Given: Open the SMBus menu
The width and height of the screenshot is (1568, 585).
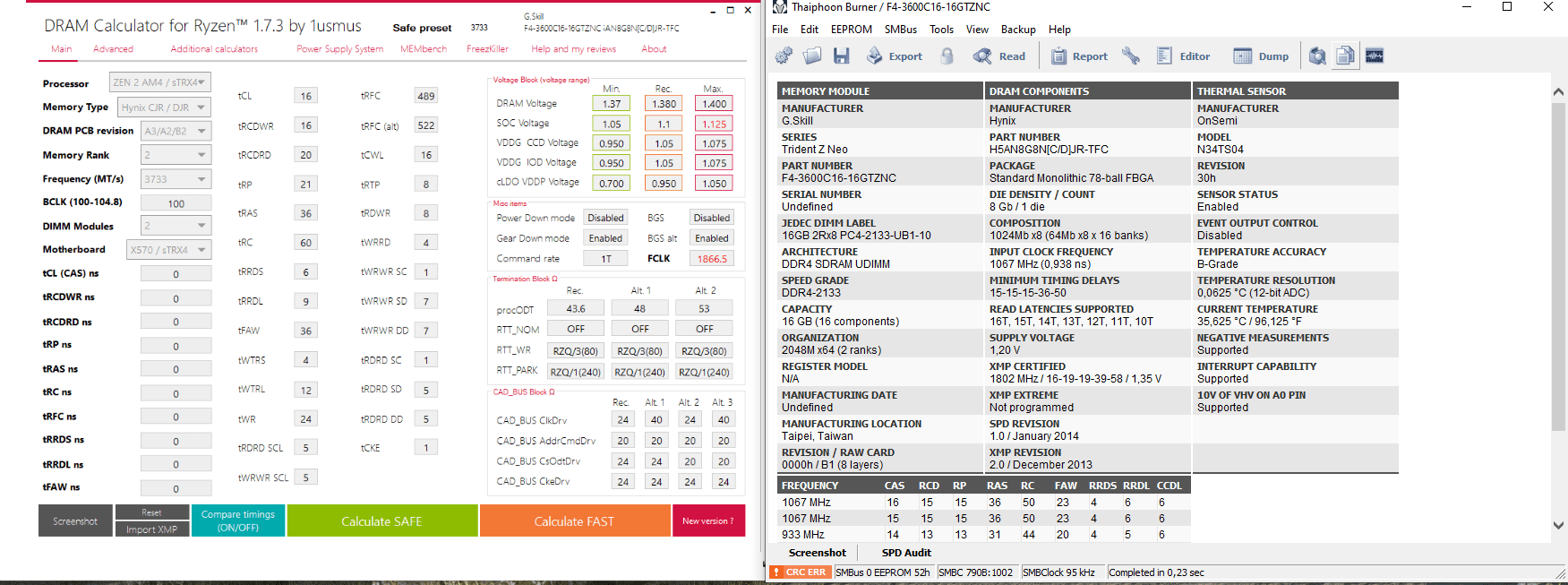Looking at the screenshot, I should click(x=901, y=30).
